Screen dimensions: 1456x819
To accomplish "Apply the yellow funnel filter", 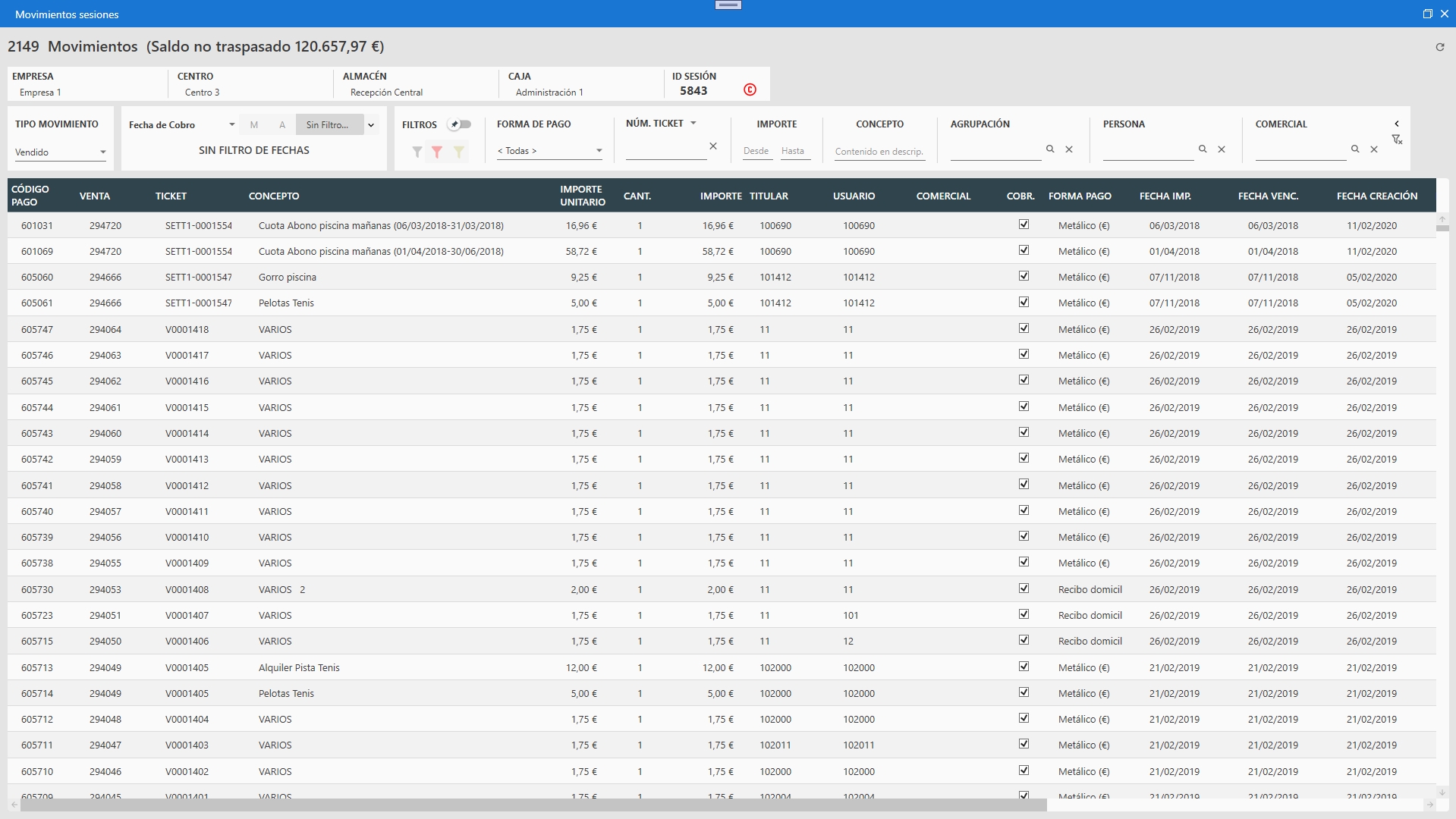I will pyautogui.click(x=458, y=152).
